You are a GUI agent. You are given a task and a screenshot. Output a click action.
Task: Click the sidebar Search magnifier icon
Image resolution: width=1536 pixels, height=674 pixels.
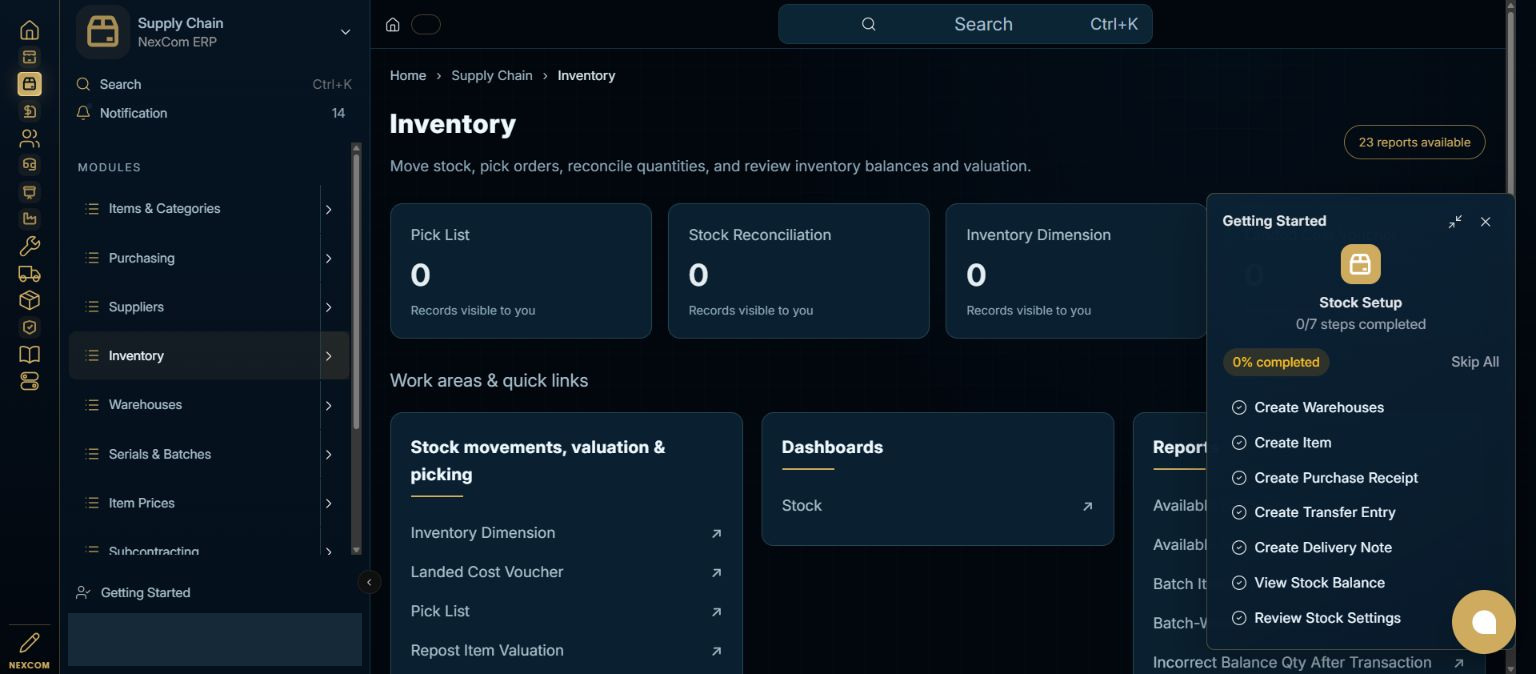click(x=83, y=84)
